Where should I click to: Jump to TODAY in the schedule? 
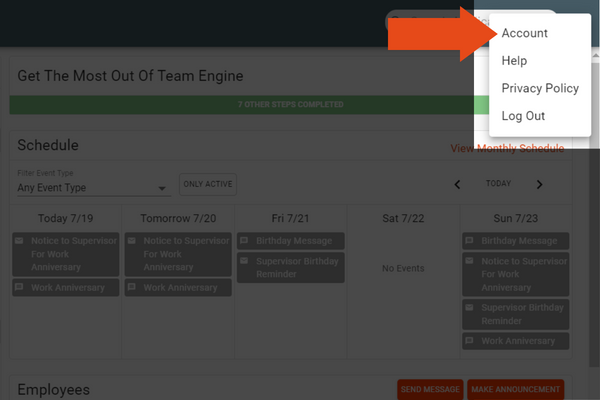[x=498, y=184]
